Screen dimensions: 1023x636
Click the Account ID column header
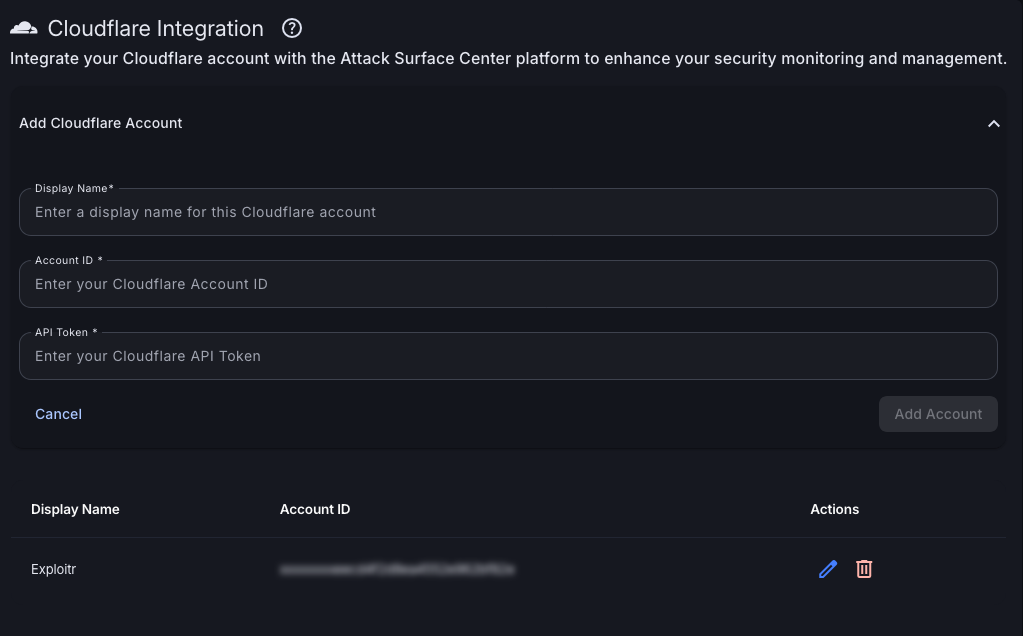click(314, 509)
